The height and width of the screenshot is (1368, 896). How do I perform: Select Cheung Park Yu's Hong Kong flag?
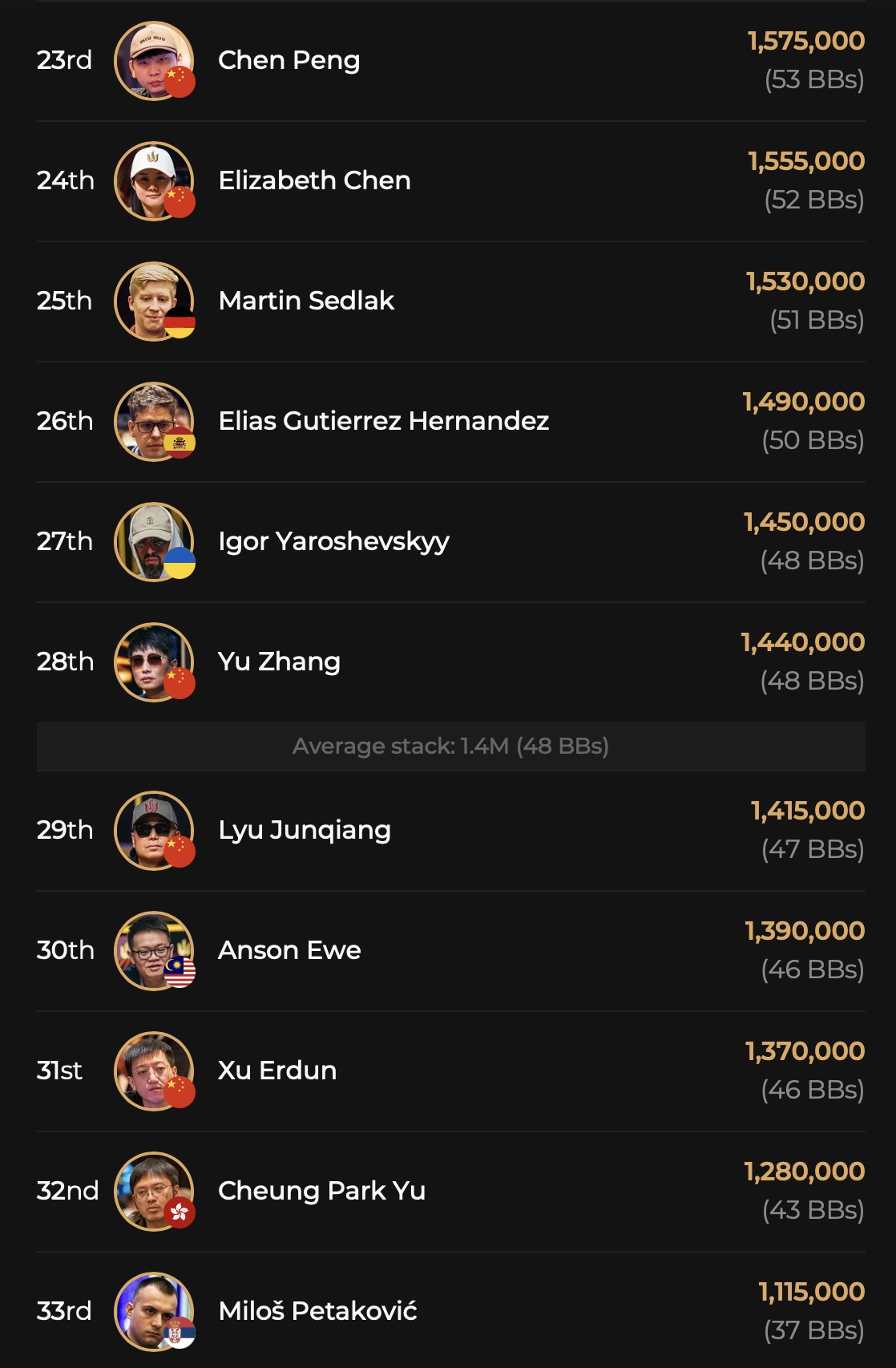tap(180, 1213)
